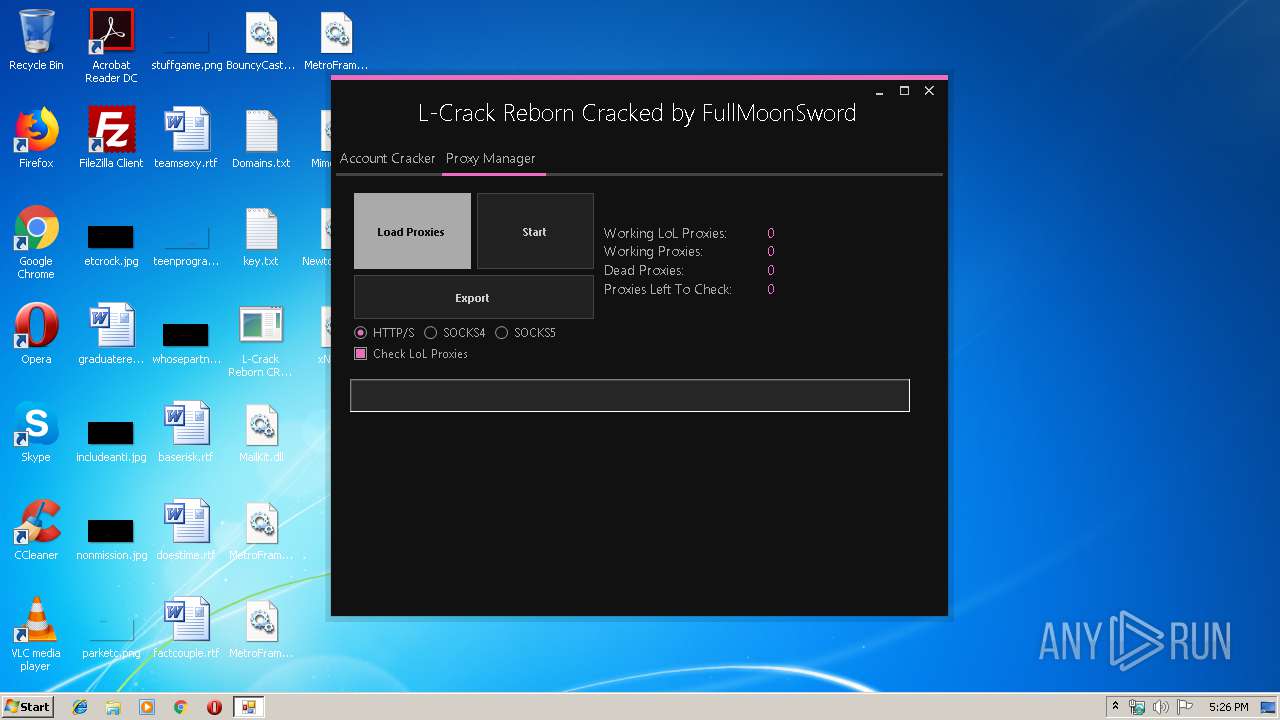The width and height of the screenshot is (1280, 720).
Task: Open Chrome from the taskbar
Action: tap(181, 707)
